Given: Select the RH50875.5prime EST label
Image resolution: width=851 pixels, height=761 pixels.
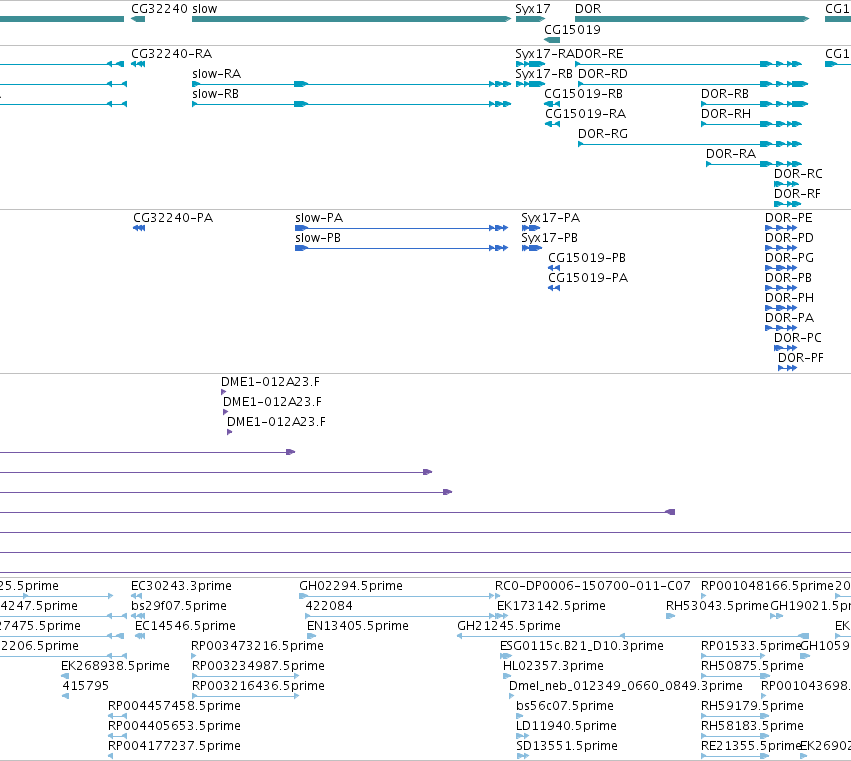Looking at the screenshot, I should tap(752, 667).
